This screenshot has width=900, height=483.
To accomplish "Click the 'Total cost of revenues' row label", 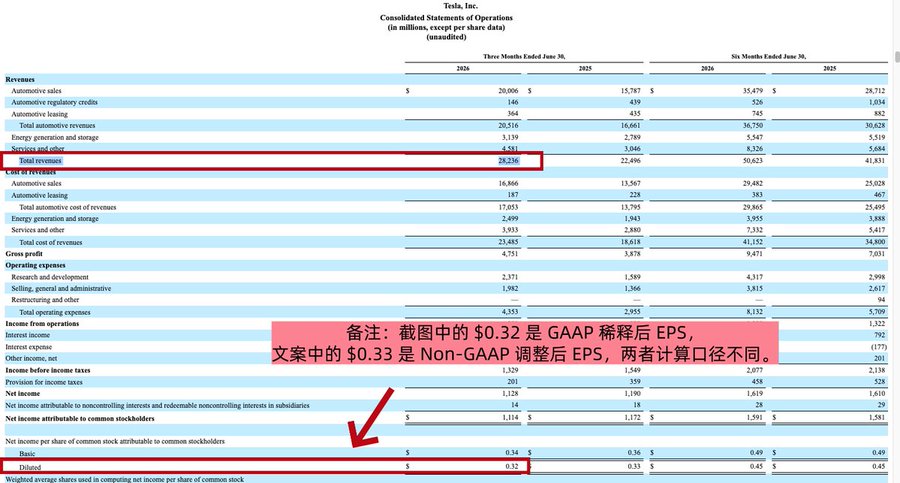I will [51, 242].
